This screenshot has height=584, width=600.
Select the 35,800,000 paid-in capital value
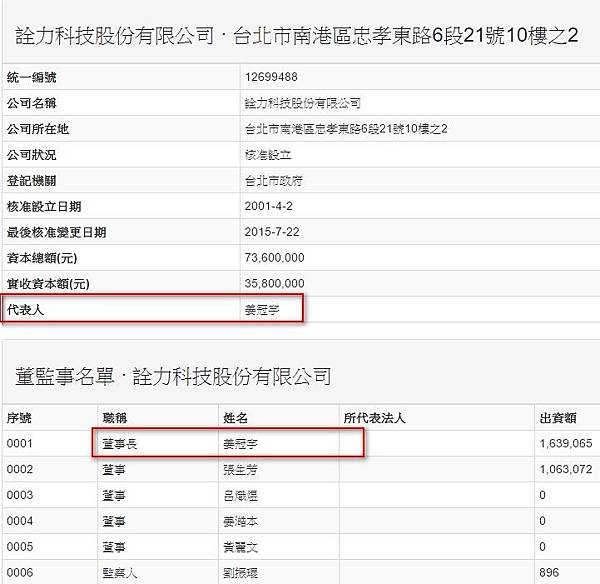pos(274,284)
